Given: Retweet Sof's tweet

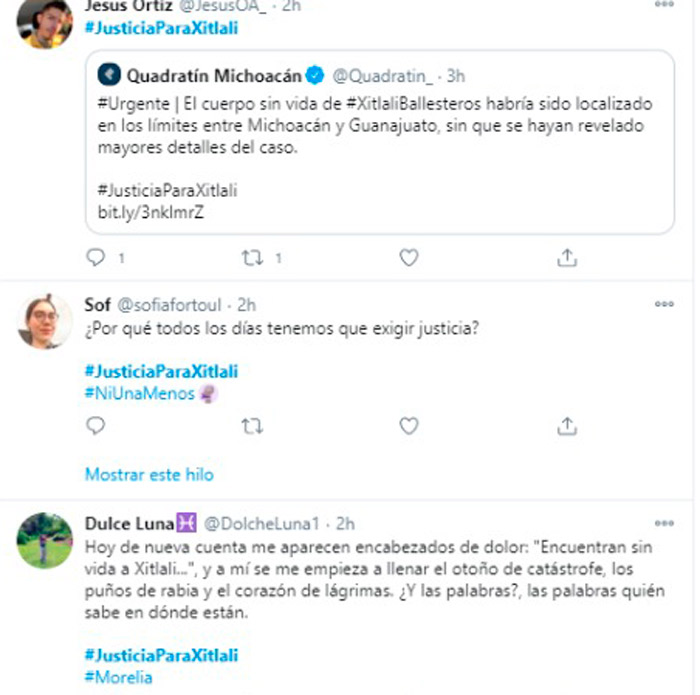Looking at the screenshot, I should tap(252, 426).
